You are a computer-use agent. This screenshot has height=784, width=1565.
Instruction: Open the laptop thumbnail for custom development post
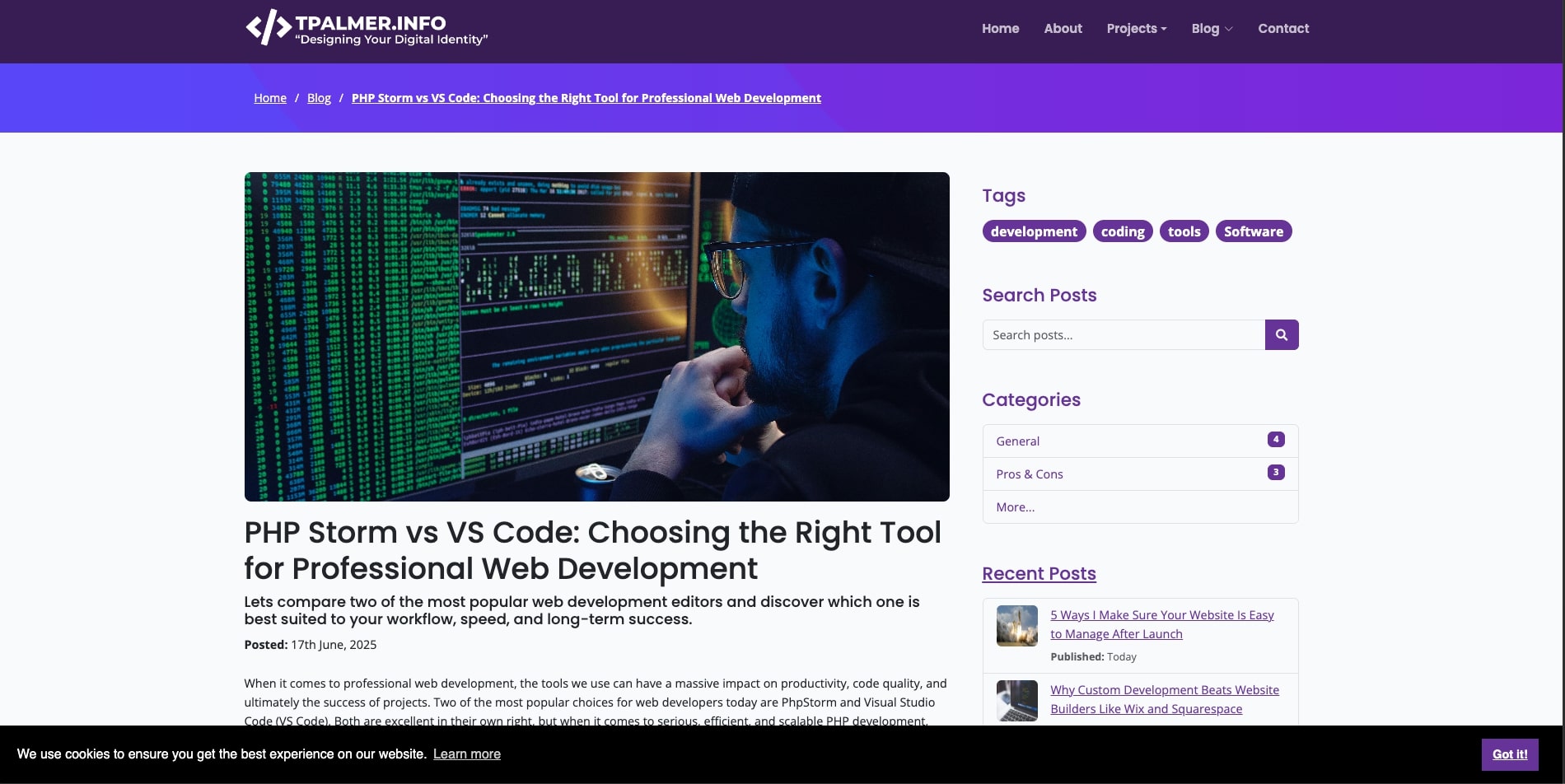[1016, 701]
